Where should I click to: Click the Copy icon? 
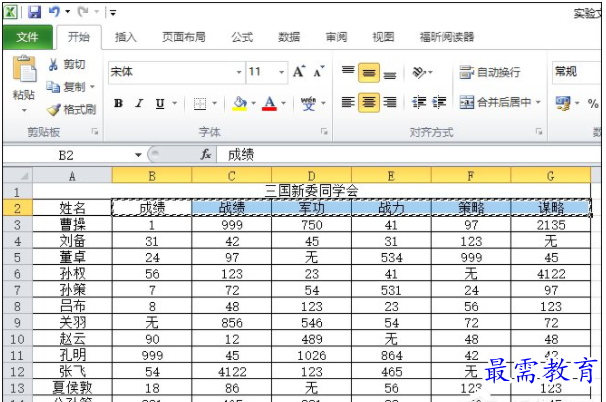53,87
